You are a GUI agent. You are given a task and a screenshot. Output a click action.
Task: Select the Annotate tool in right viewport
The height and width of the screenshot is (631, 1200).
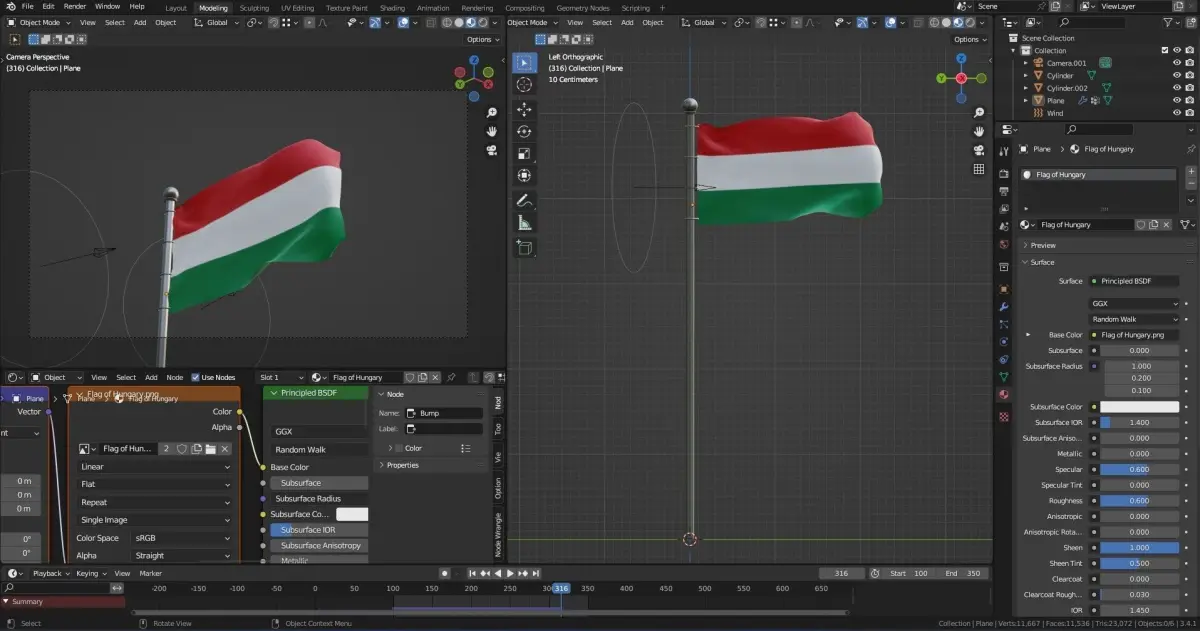point(524,201)
